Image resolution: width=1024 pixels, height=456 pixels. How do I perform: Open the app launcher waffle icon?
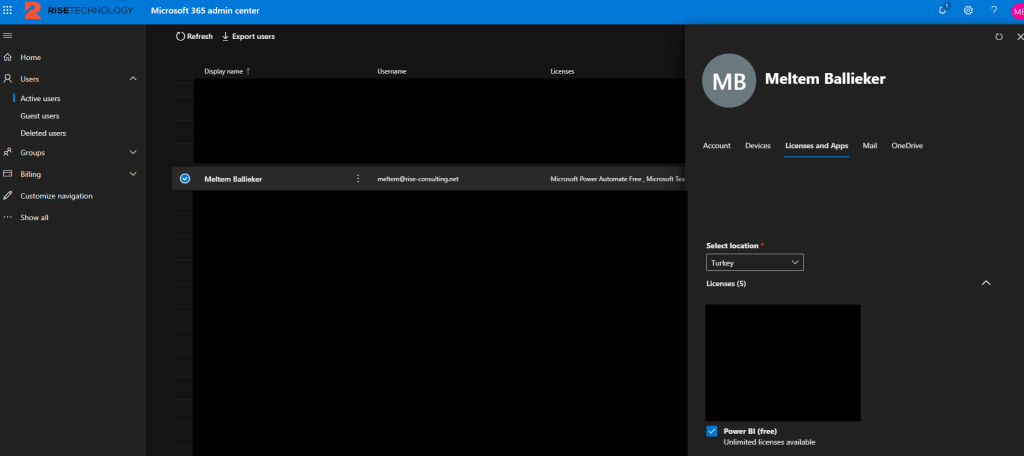tap(9, 10)
